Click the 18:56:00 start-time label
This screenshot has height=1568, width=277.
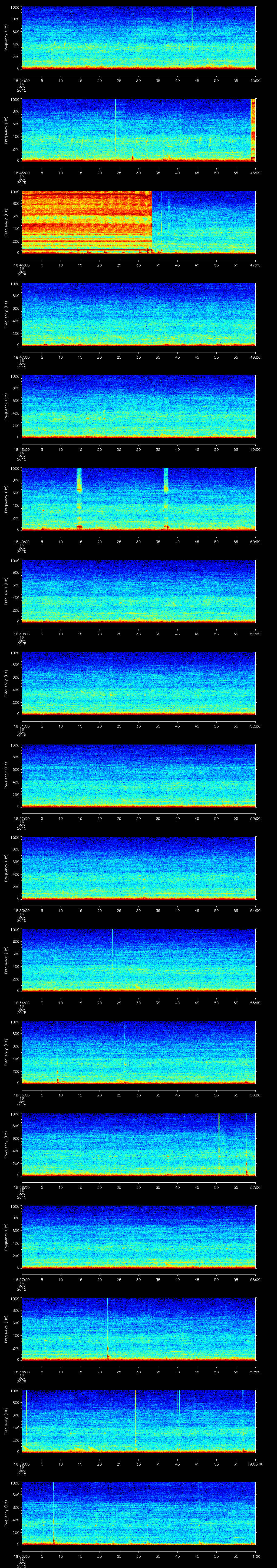click(x=22, y=1187)
